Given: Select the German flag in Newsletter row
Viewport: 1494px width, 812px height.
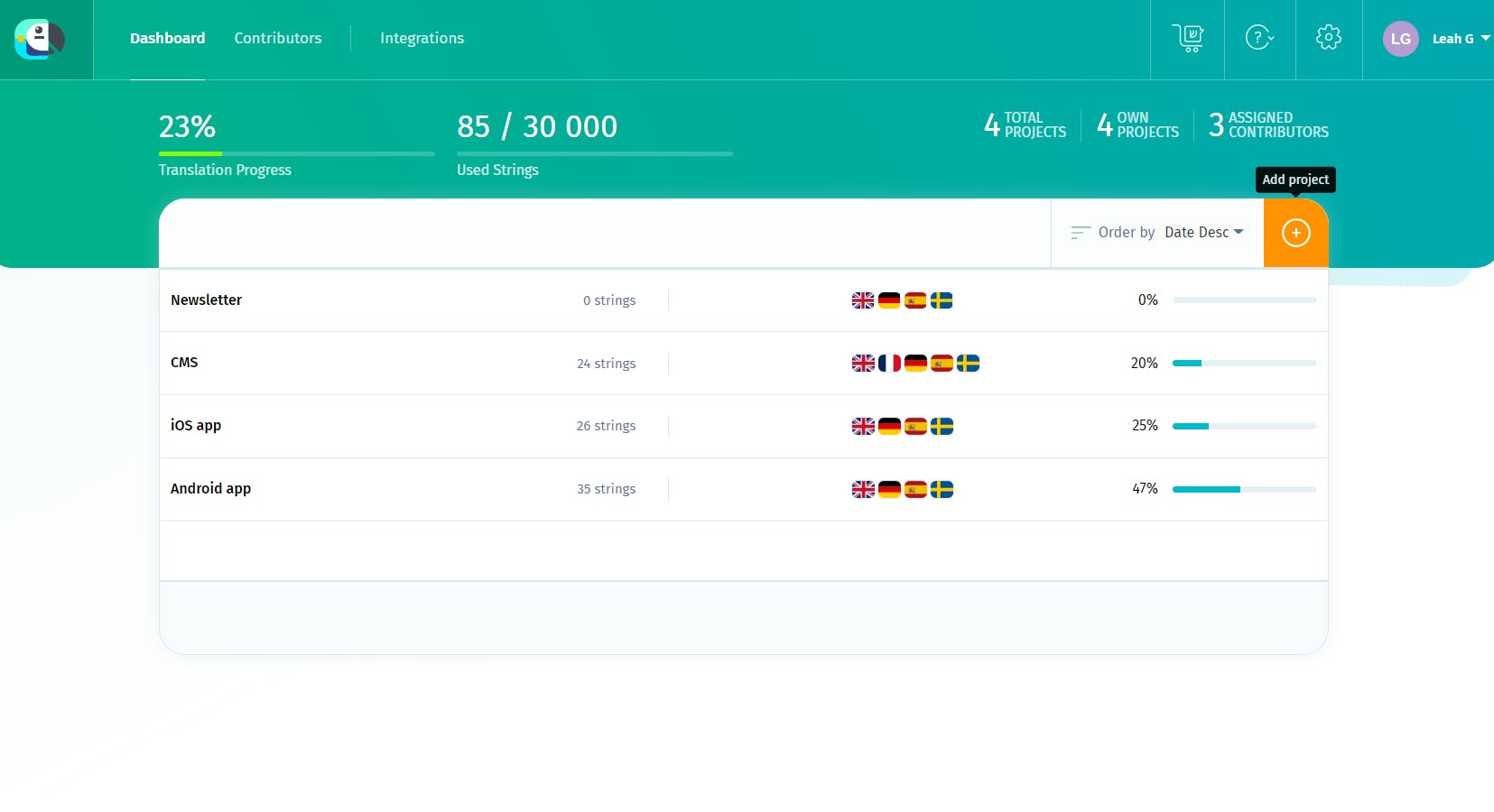Looking at the screenshot, I should pyautogui.click(x=889, y=300).
